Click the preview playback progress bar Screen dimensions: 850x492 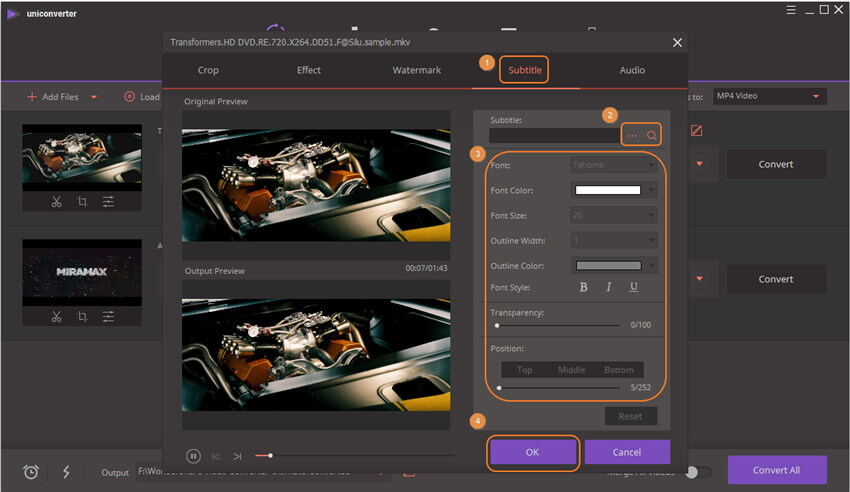[355, 456]
